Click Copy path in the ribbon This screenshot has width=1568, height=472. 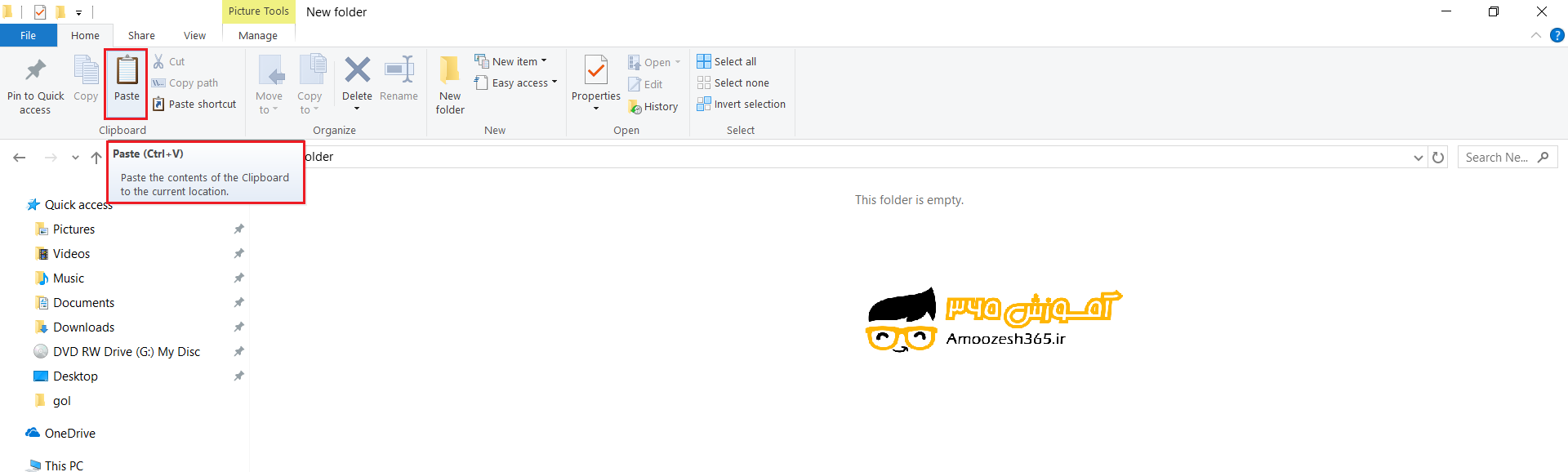click(185, 82)
